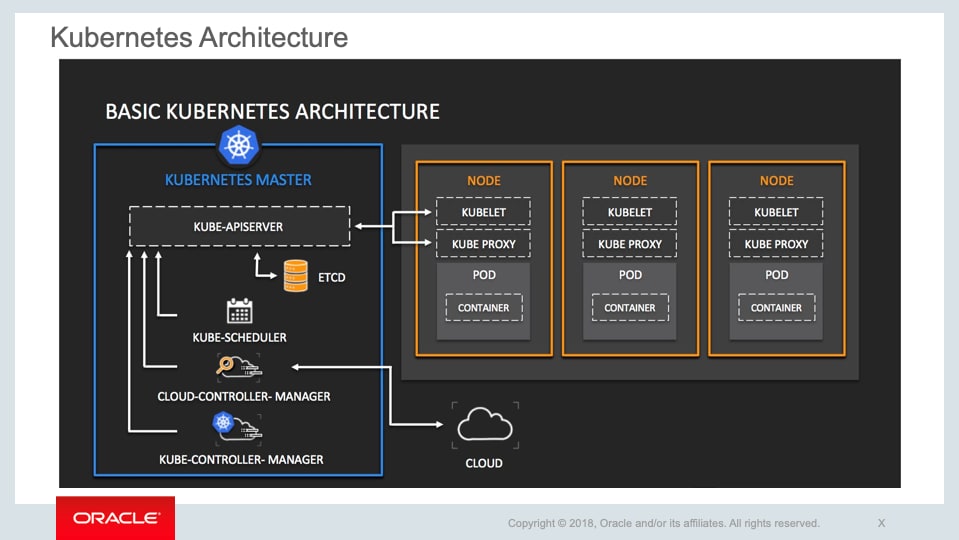The image size is (959, 540).
Task: Select the KUBELET box in the last node
Action: [776, 212]
